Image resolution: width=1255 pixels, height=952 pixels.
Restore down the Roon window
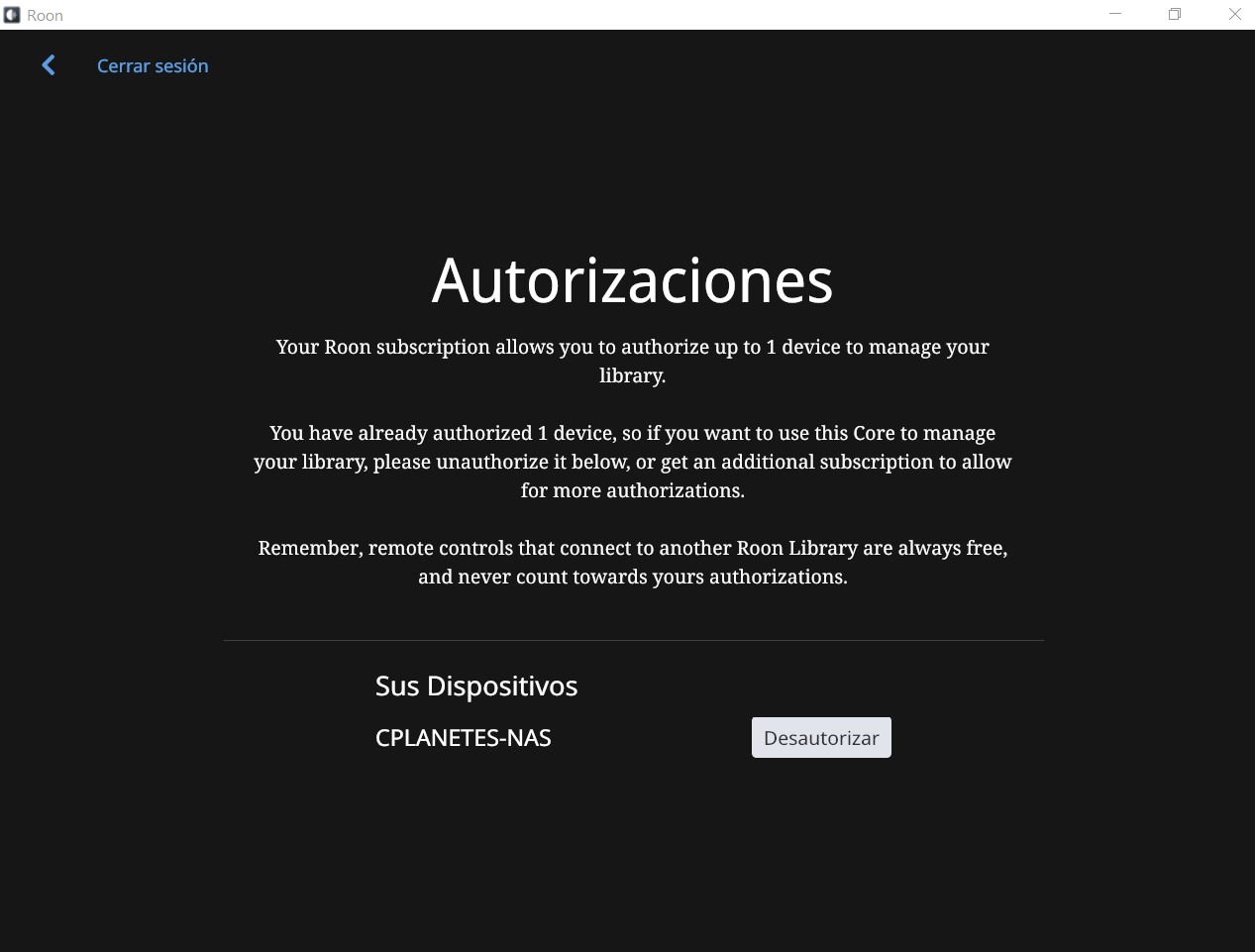coord(1175,14)
